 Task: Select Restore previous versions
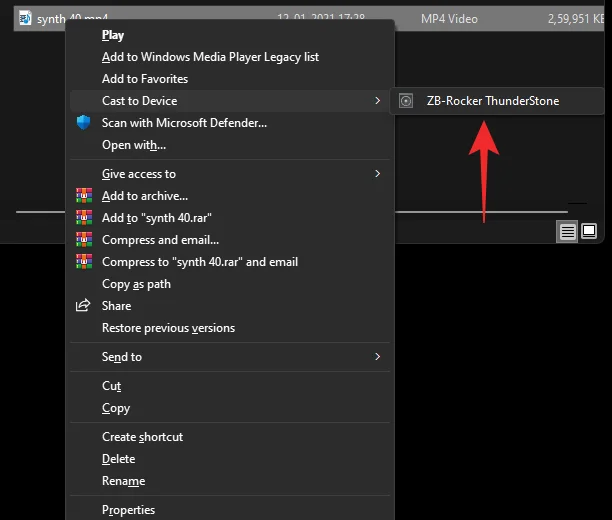coord(230,328)
